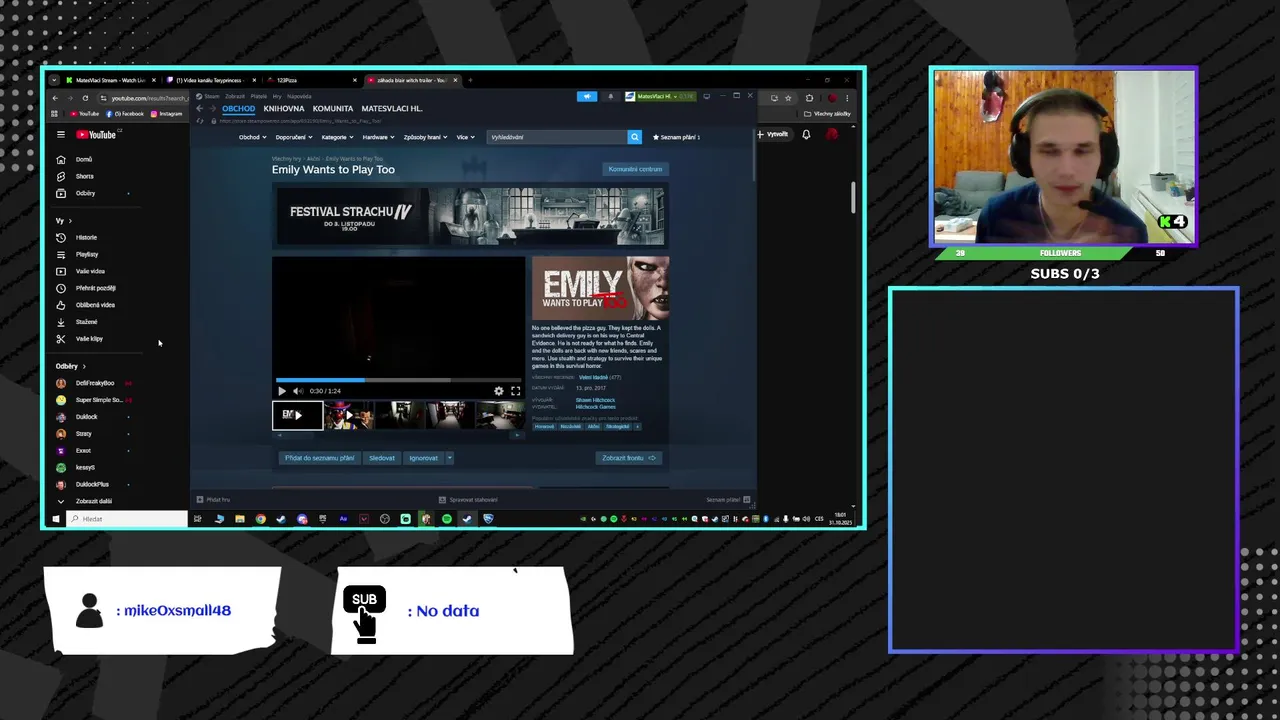Open Komunitní centrum button
Screen dimensions: 1280x720
635,169
